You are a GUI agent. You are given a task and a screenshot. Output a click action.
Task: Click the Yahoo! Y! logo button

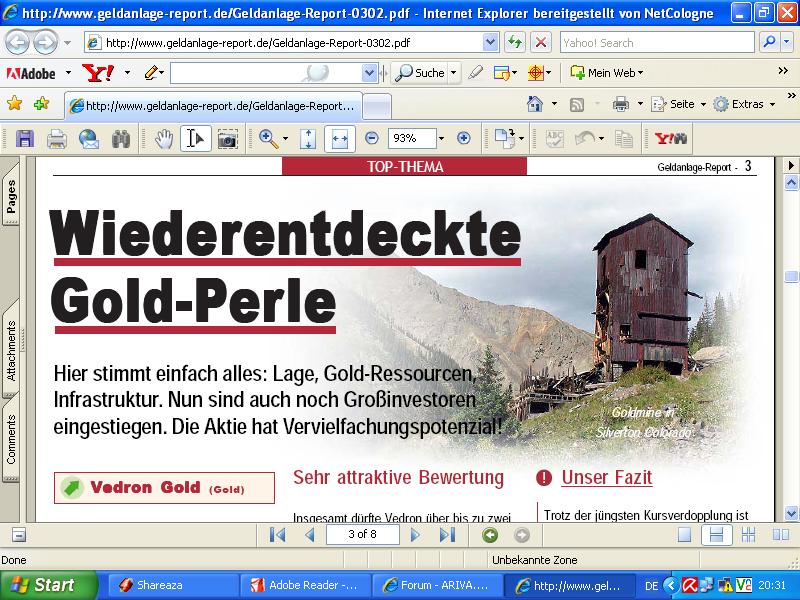[x=98, y=73]
